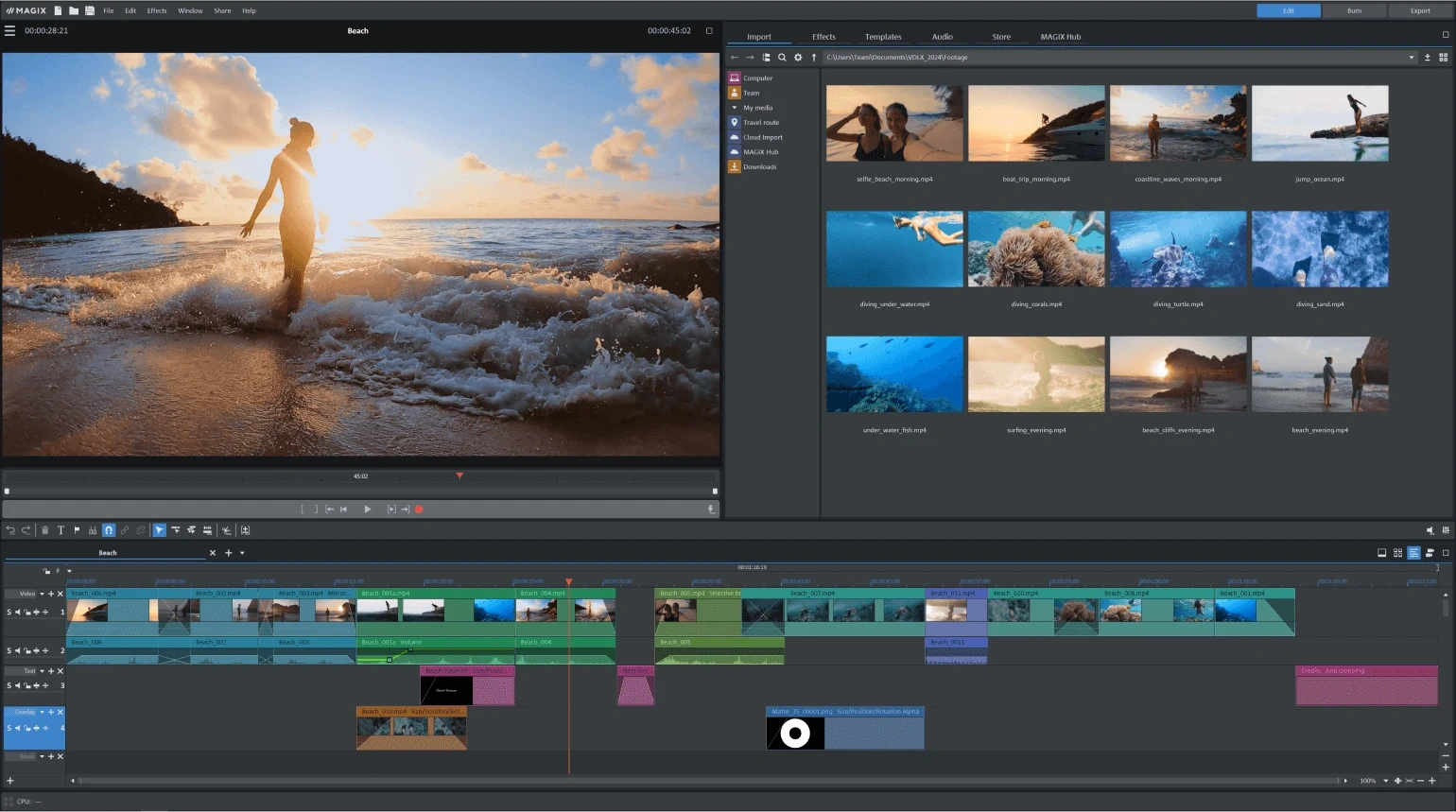Click the horizontal timeline scrollbar

(x=709, y=782)
